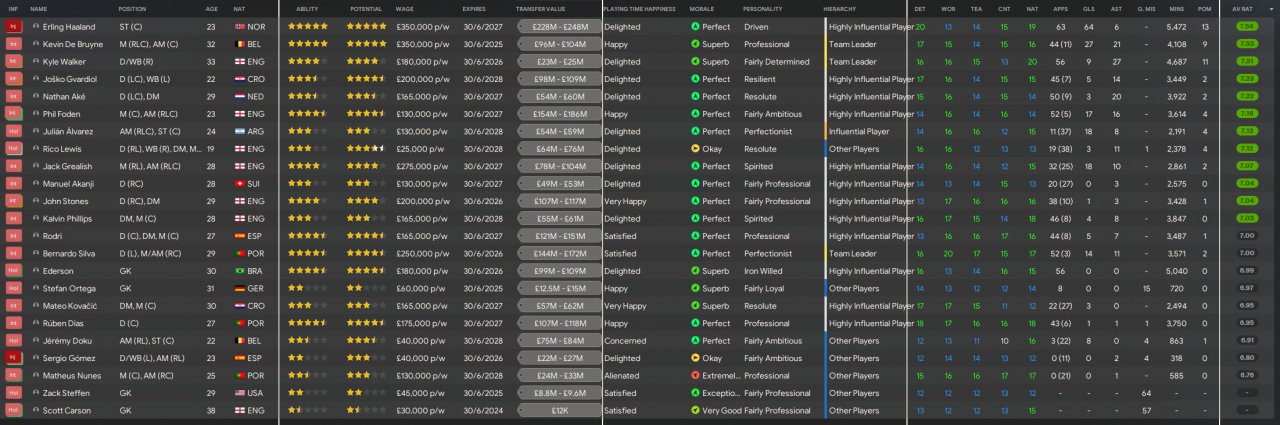Click Erling Haaland's Perfect morale icon
Image resolution: width=1280 pixels, height=425 pixels.
click(696, 27)
